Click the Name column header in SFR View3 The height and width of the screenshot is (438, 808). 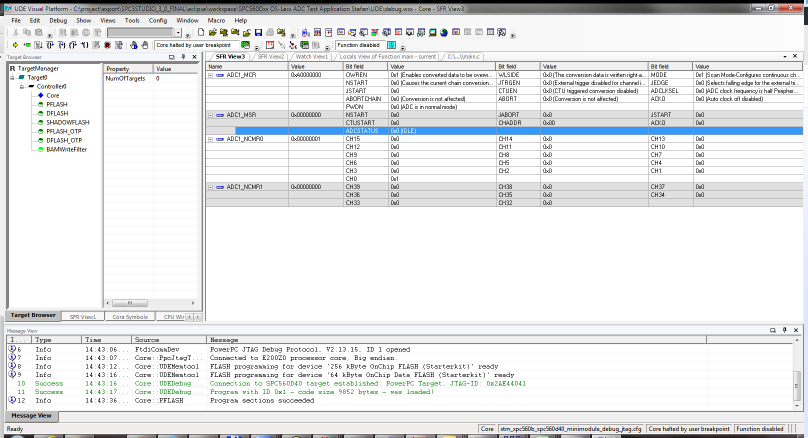click(x=247, y=66)
